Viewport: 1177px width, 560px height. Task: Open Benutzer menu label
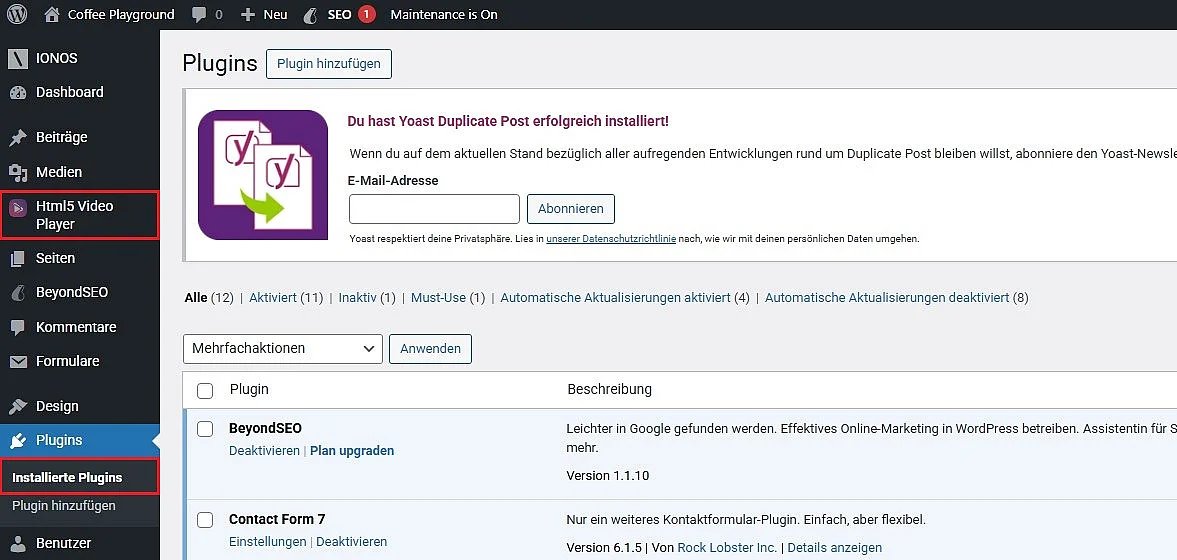(x=64, y=543)
